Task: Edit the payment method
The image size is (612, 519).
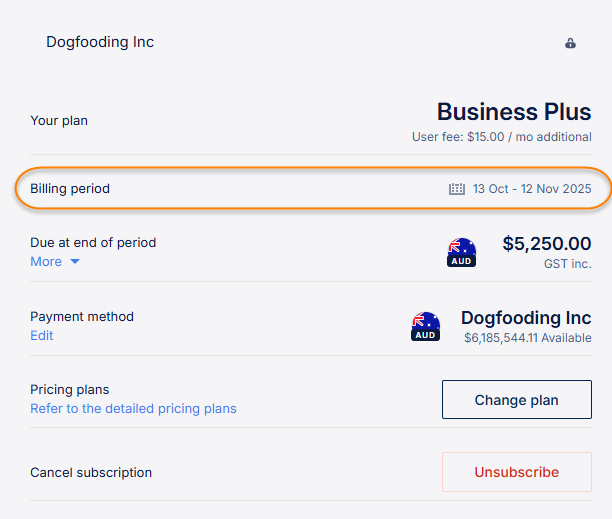Action: click(42, 336)
